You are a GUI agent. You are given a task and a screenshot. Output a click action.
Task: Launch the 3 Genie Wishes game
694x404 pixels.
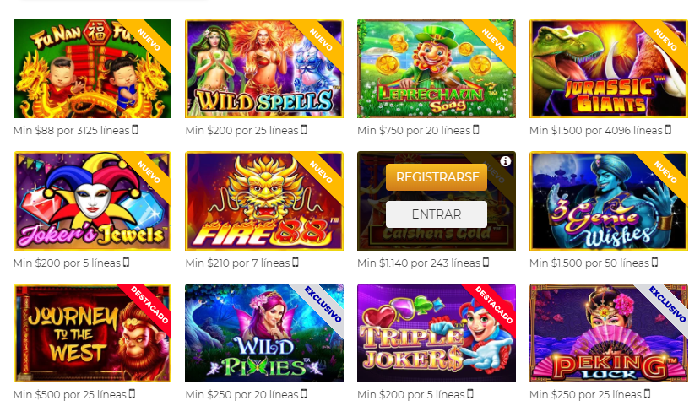(608, 201)
